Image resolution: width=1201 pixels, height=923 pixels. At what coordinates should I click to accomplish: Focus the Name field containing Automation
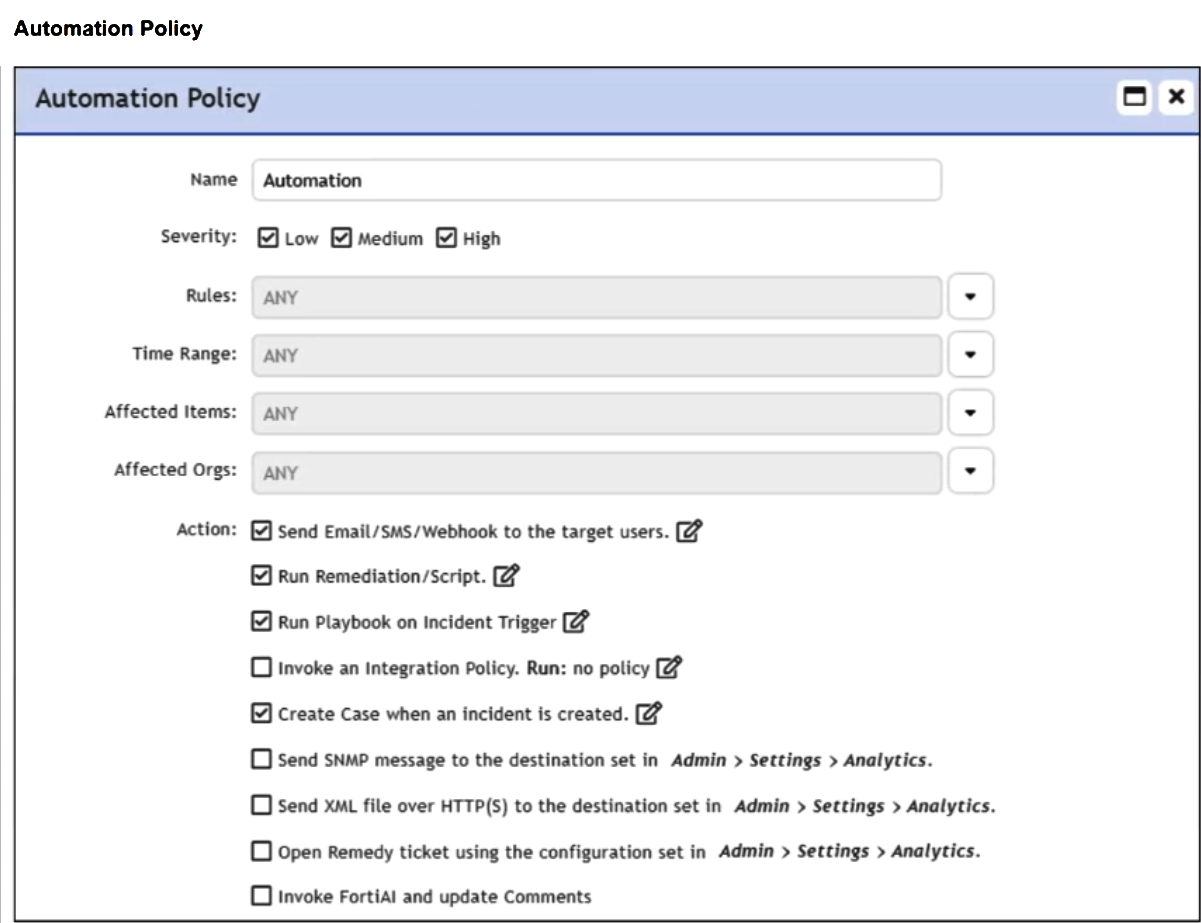(x=597, y=181)
